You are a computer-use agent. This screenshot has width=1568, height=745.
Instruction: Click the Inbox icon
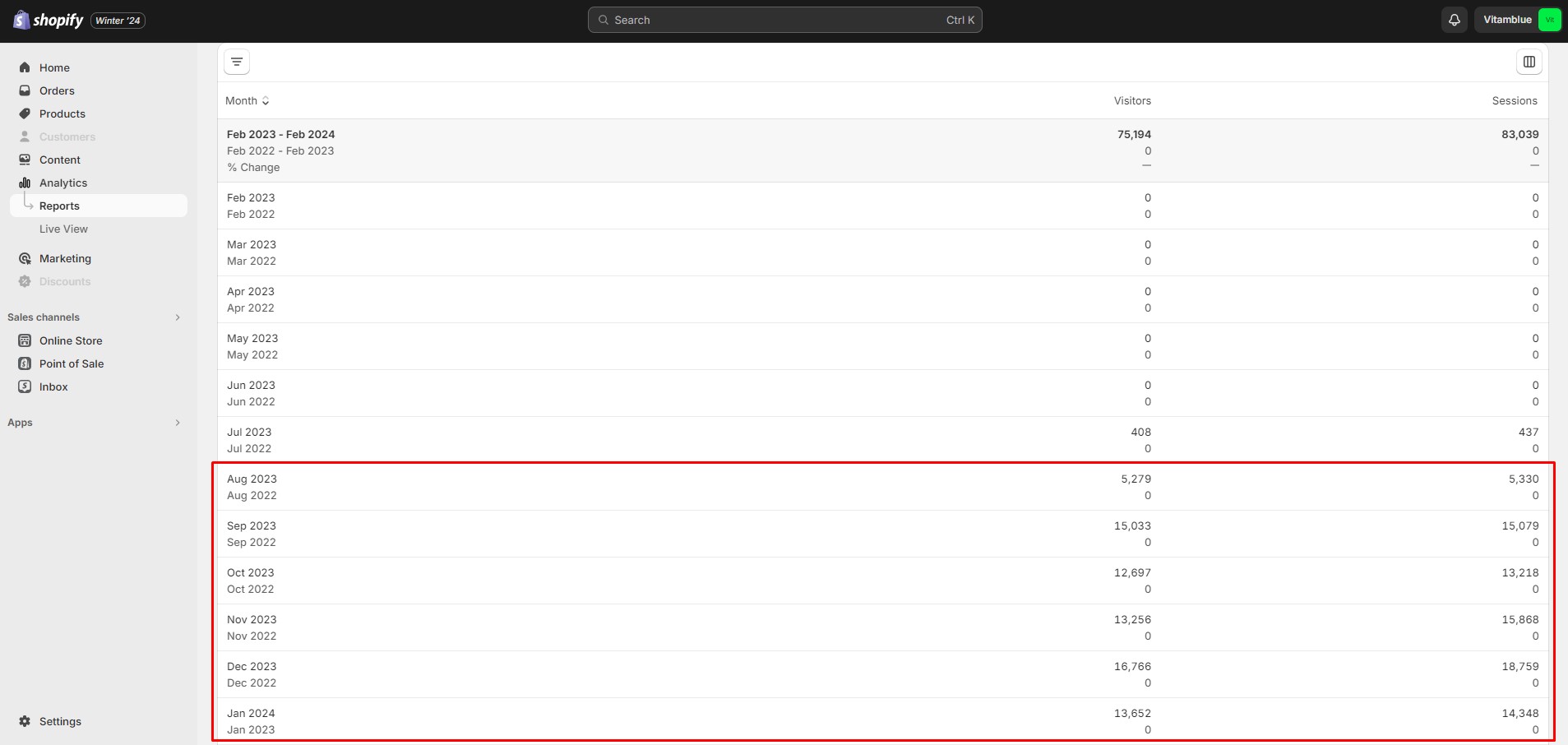[25, 386]
